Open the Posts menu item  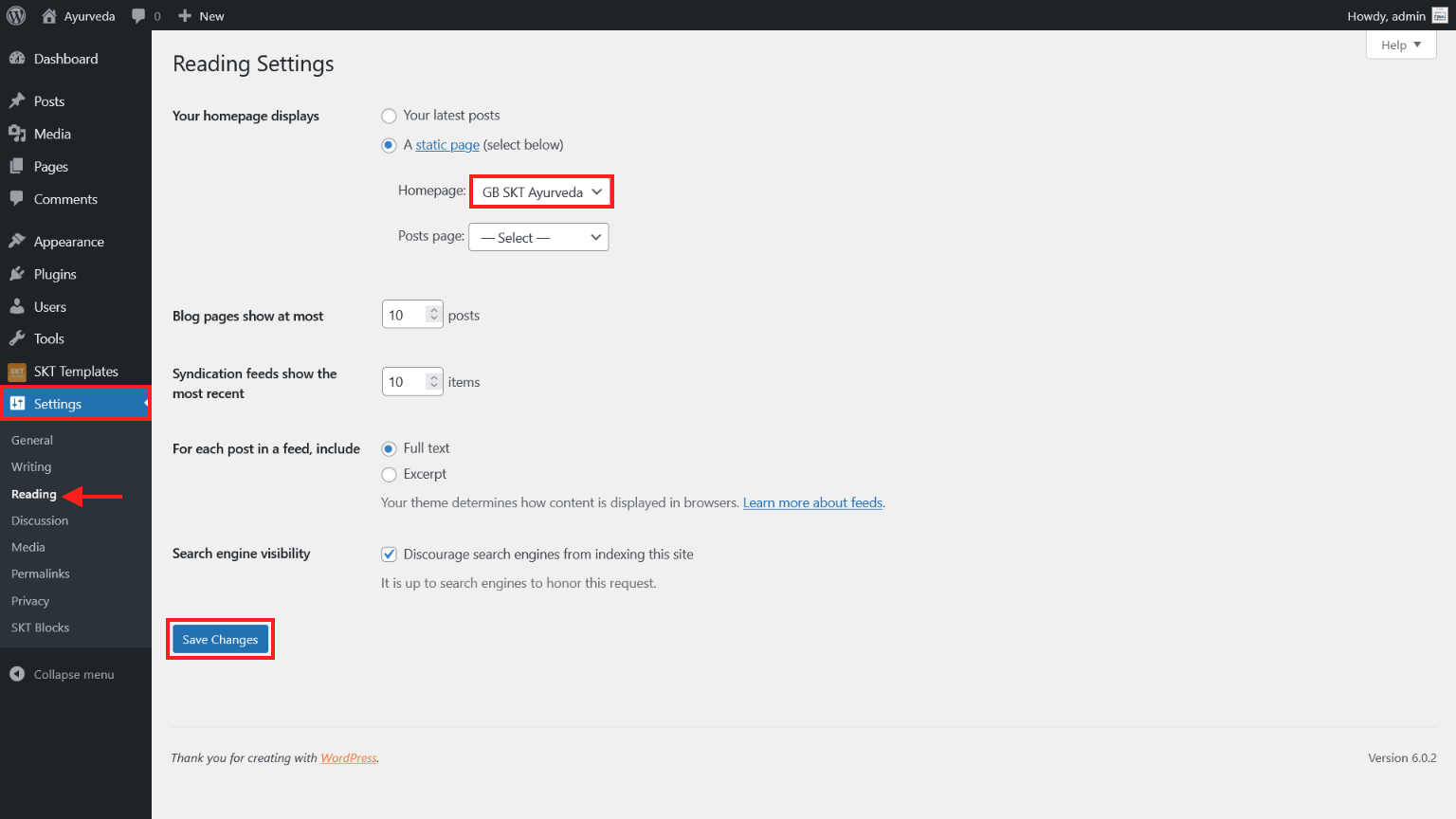pos(76,101)
